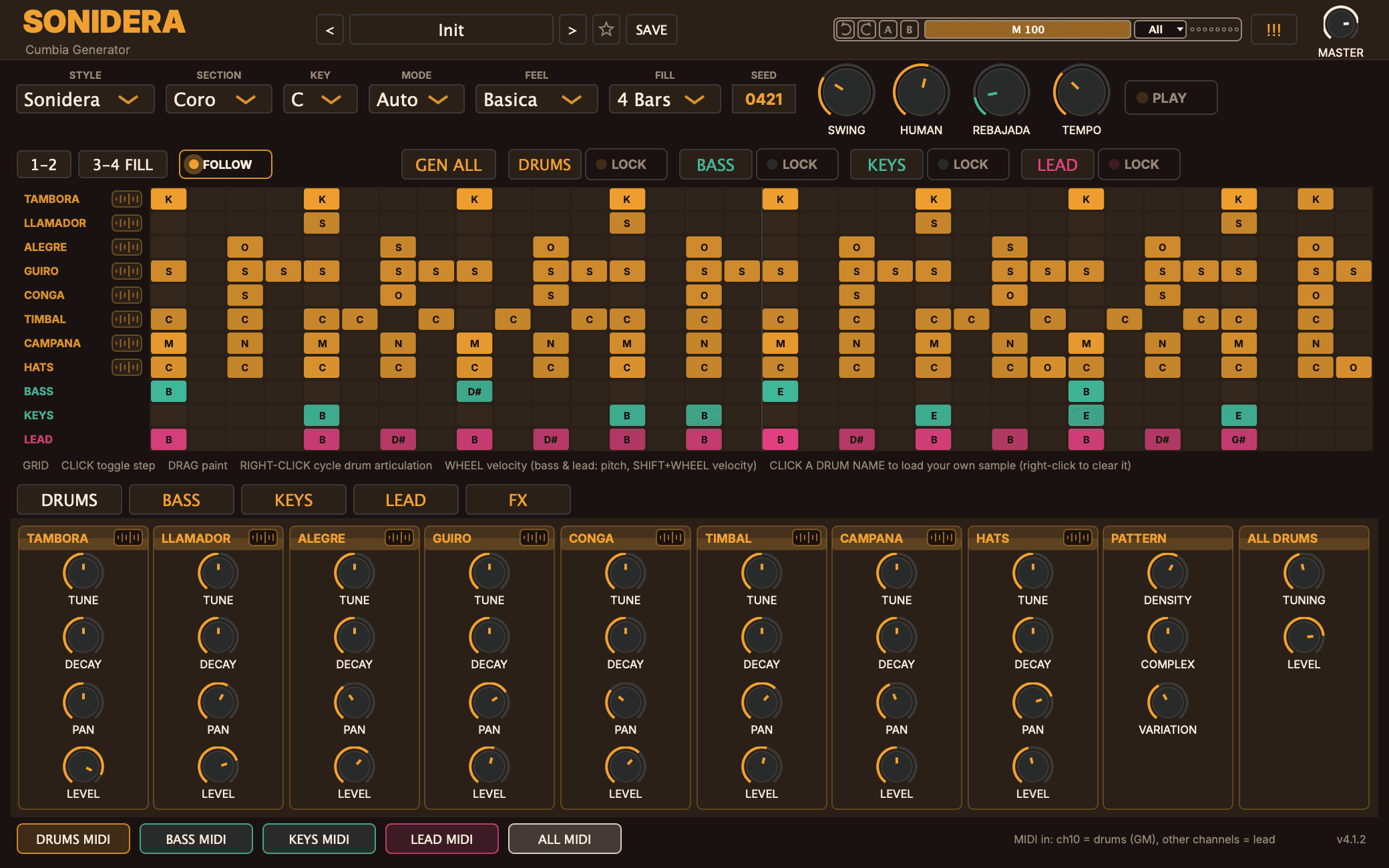Click the panic exclamation marks button
1389x868 pixels.
coord(1273,29)
